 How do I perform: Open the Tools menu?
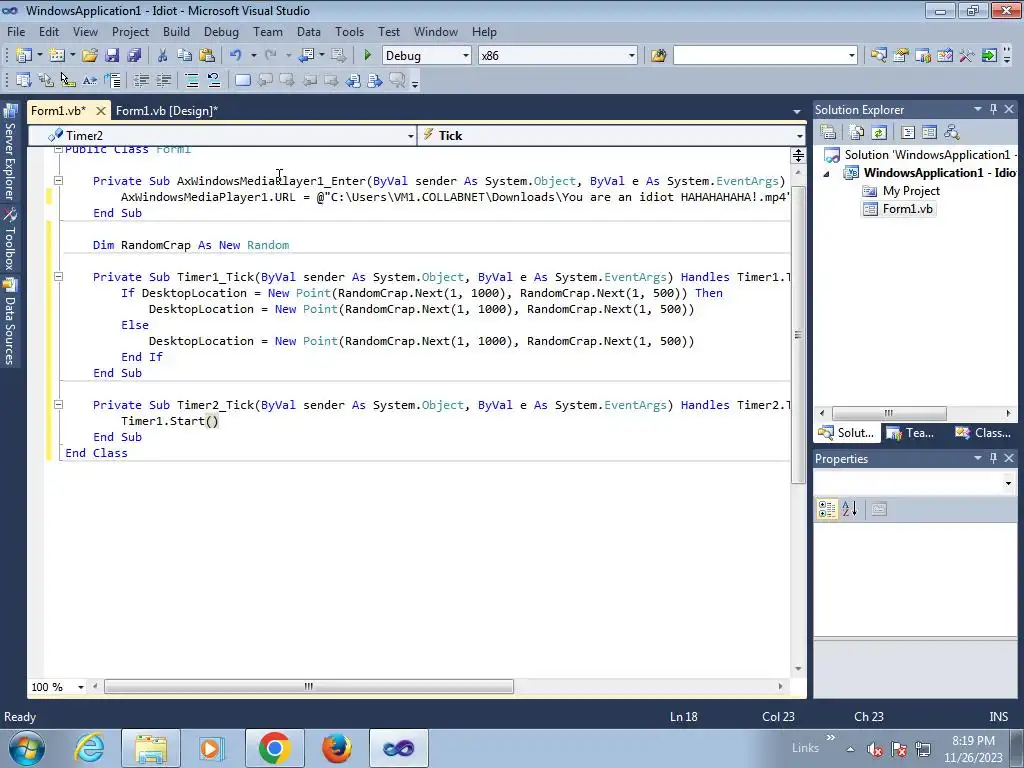(349, 31)
